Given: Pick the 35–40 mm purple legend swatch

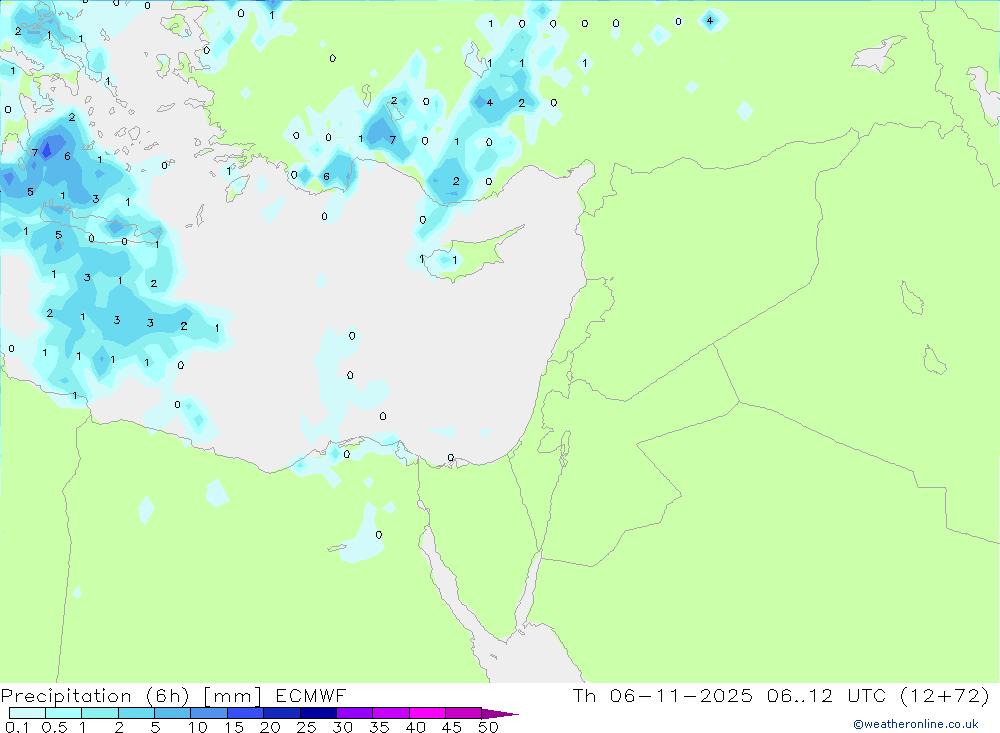Looking at the screenshot, I should pos(391,713).
